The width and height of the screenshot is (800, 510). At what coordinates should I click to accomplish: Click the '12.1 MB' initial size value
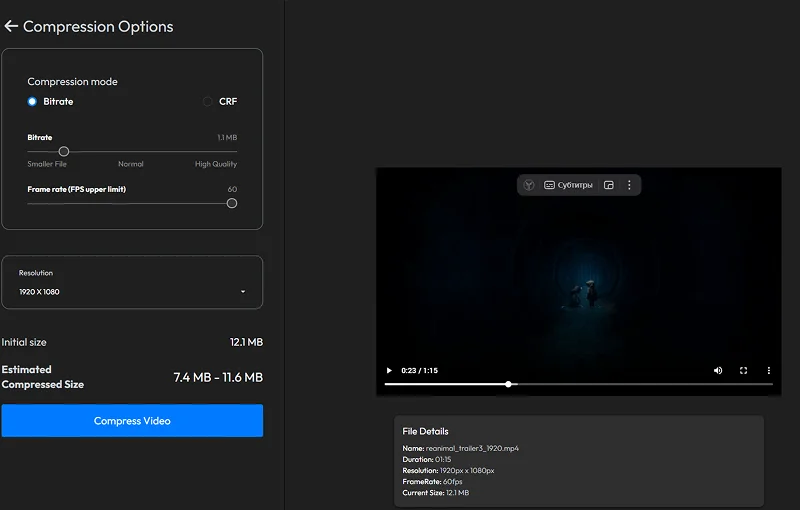pos(246,342)
